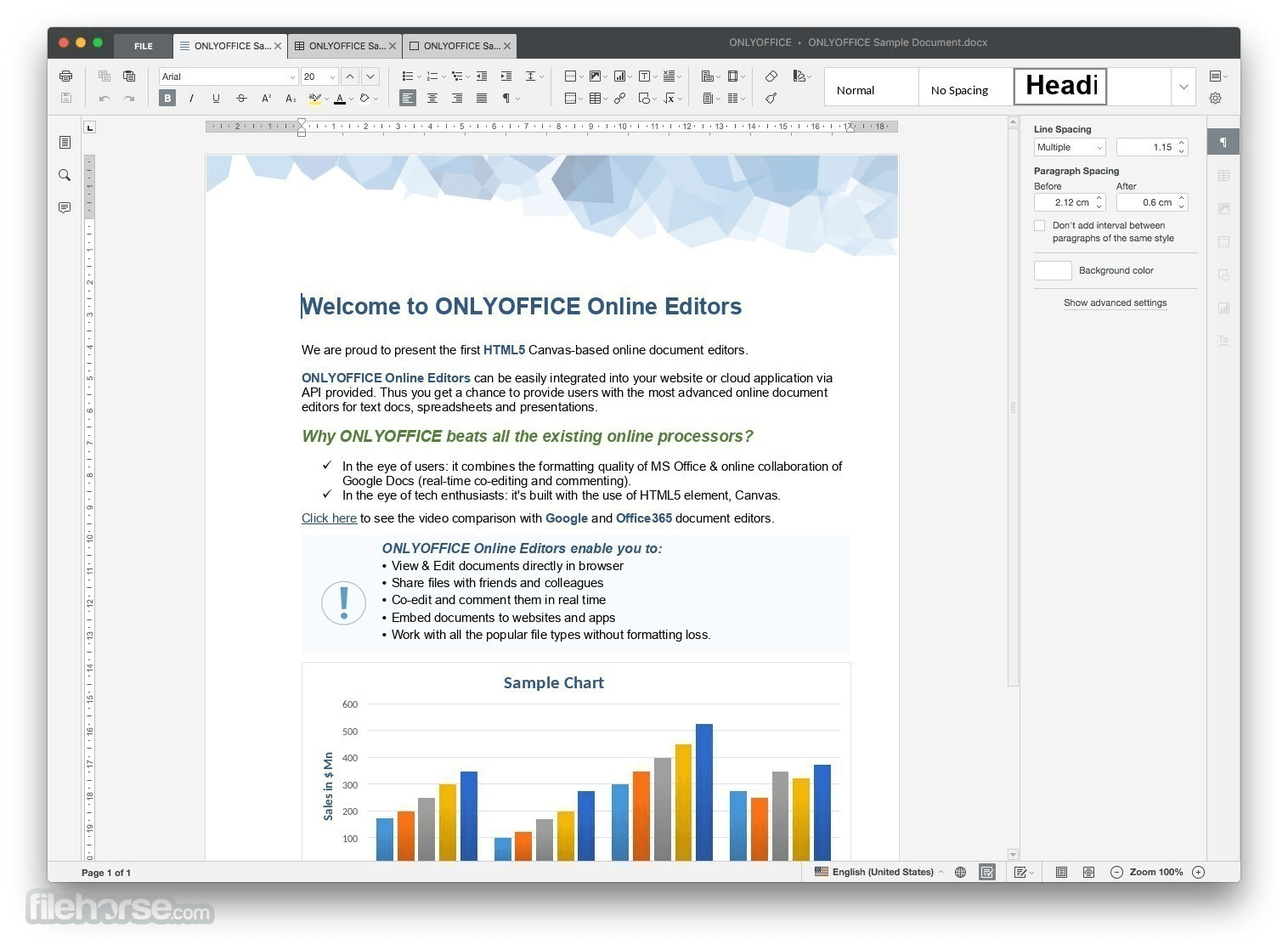Apply strikethrough formatting
The width and height of the screenshot is (1288, 950).
tap(241, 99)
